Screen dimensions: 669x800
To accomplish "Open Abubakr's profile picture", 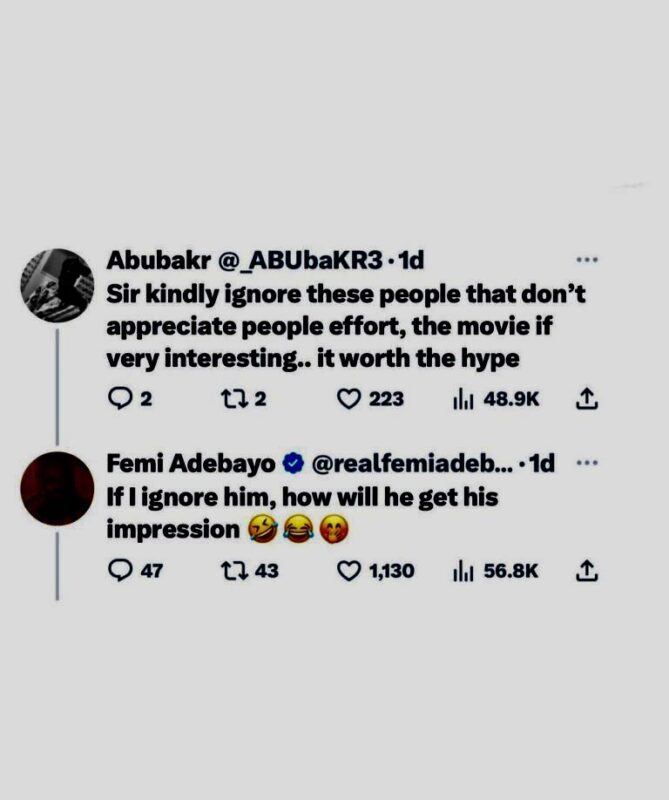I will (x=57, y=285).
